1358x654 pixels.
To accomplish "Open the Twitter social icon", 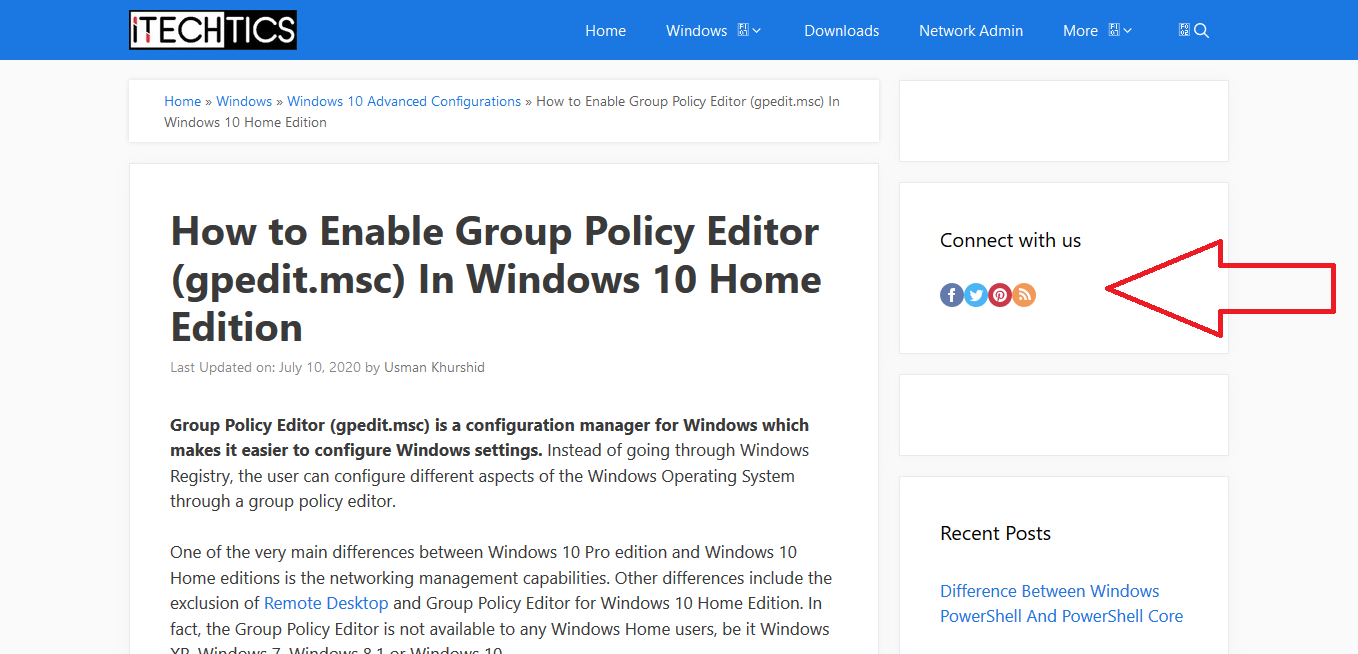I will (x=975, y=295).
